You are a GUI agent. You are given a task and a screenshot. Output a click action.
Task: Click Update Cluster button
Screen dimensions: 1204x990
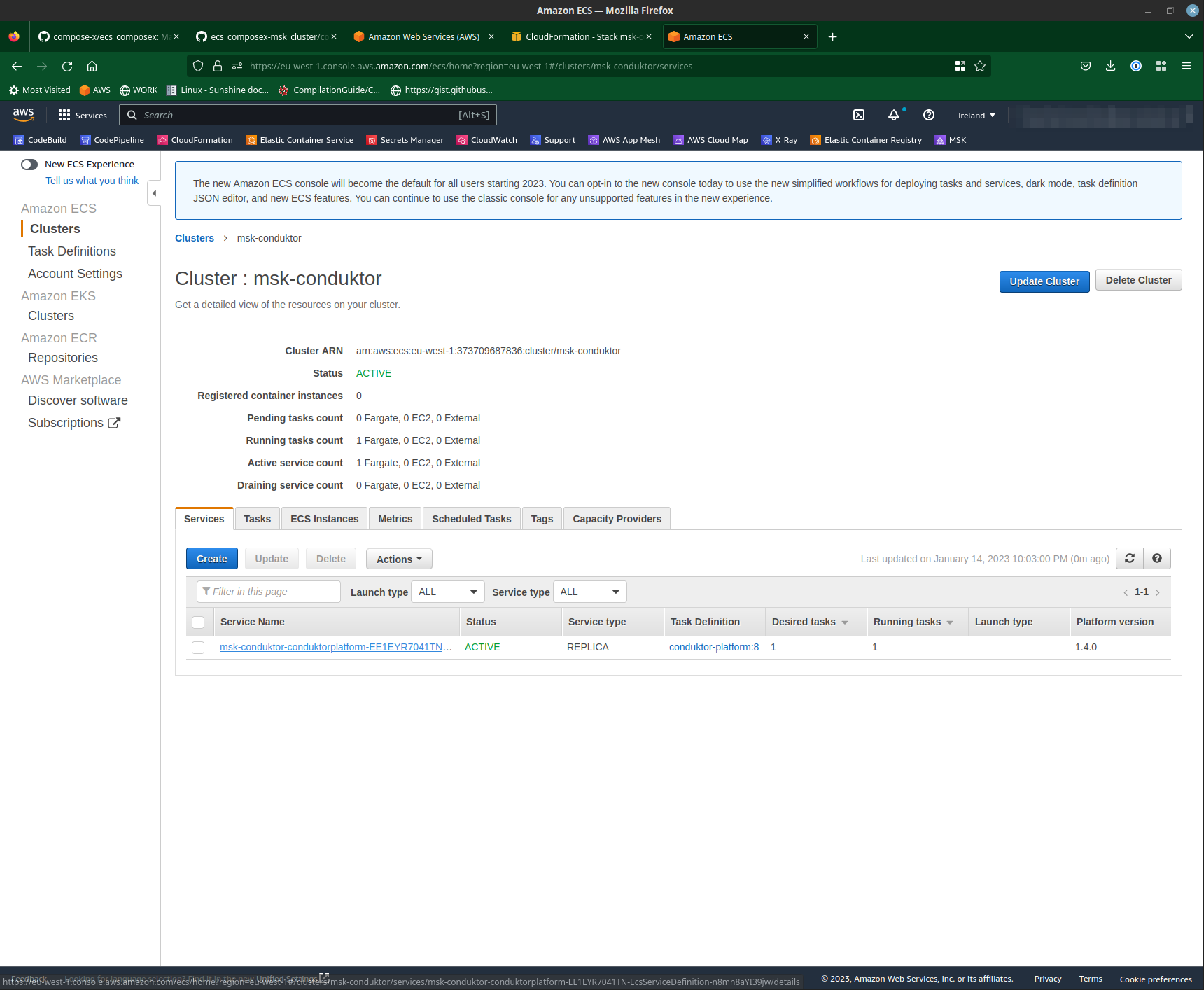coord(1044,281)
